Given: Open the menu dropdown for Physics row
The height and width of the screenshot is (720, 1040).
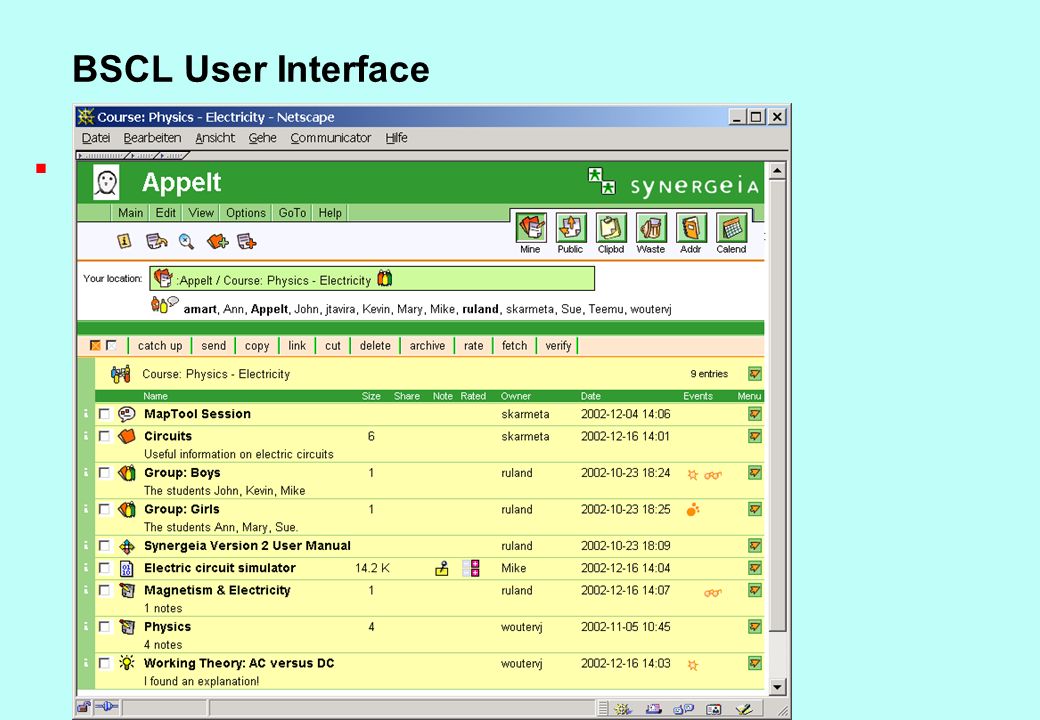Looking at the screenshot, I should click(755, 627).
